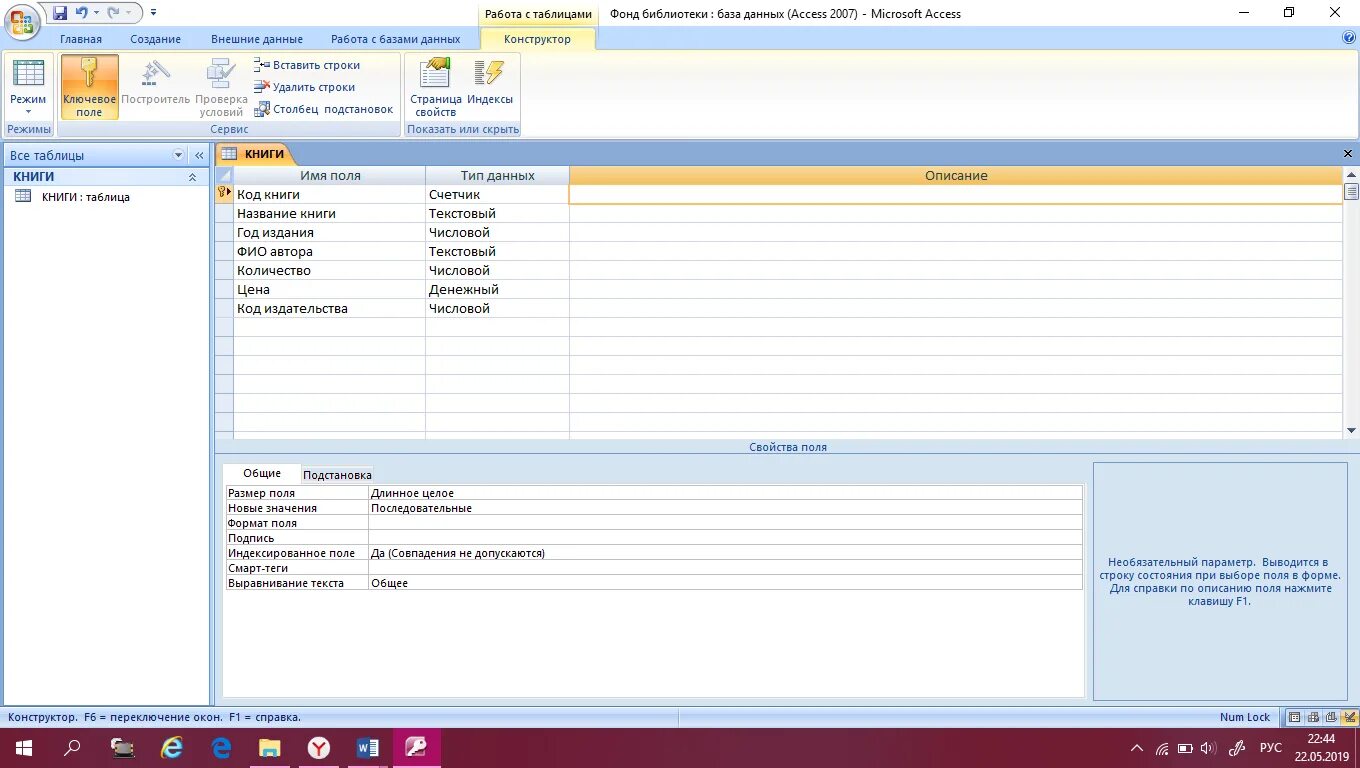The height and width of the screenshot is (768, 1360).
Task: Click the Денежный data type cell
Action: click(498, 289)
